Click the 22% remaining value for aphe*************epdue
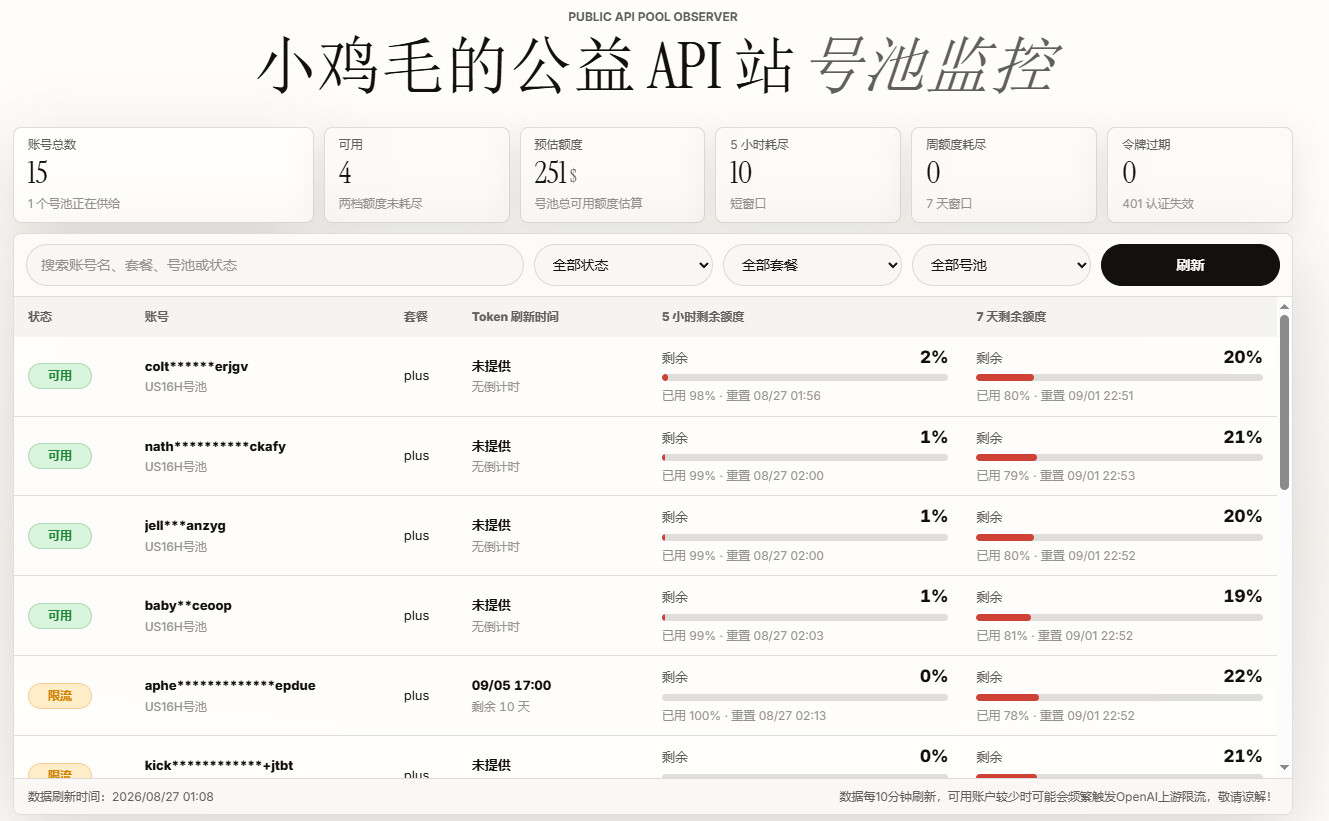 click(x=1243, y=676)
